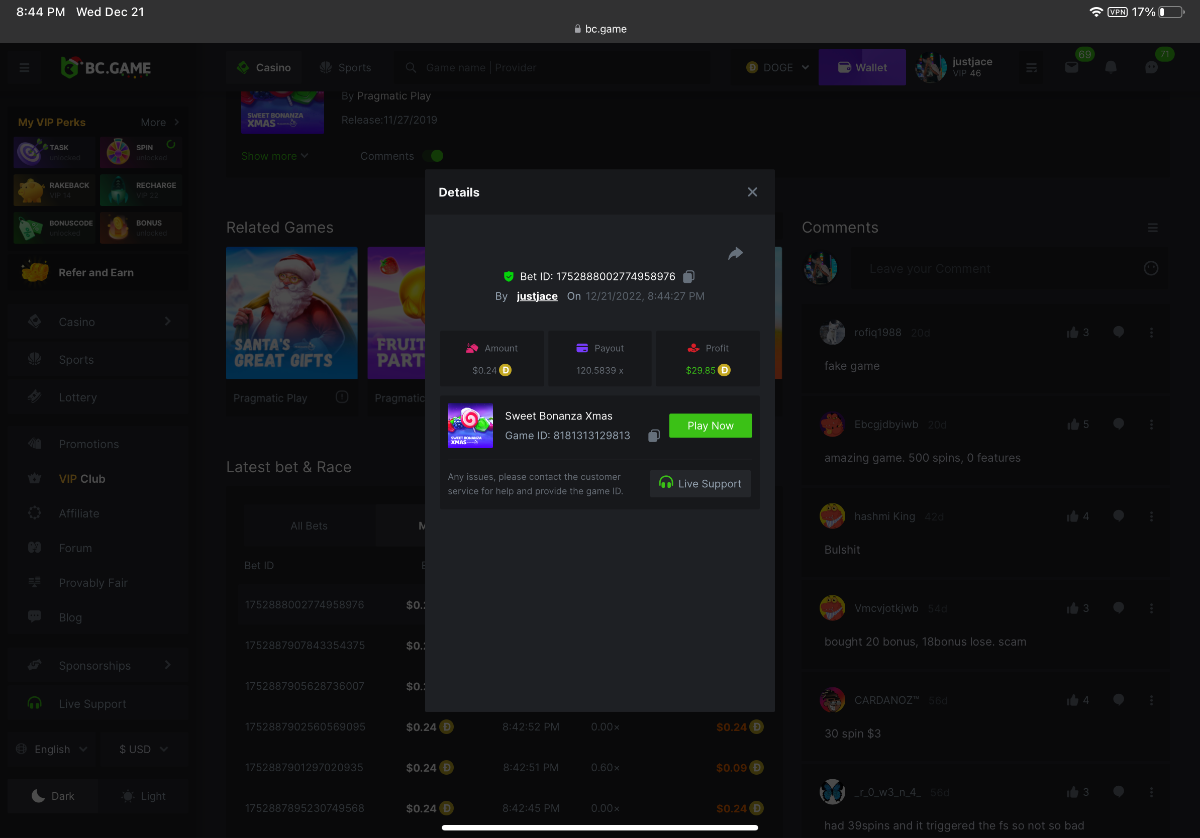The width and height of the screenshot is (1200, 838).
Task: Toggle the Comments switch
Action: point(433,156)
